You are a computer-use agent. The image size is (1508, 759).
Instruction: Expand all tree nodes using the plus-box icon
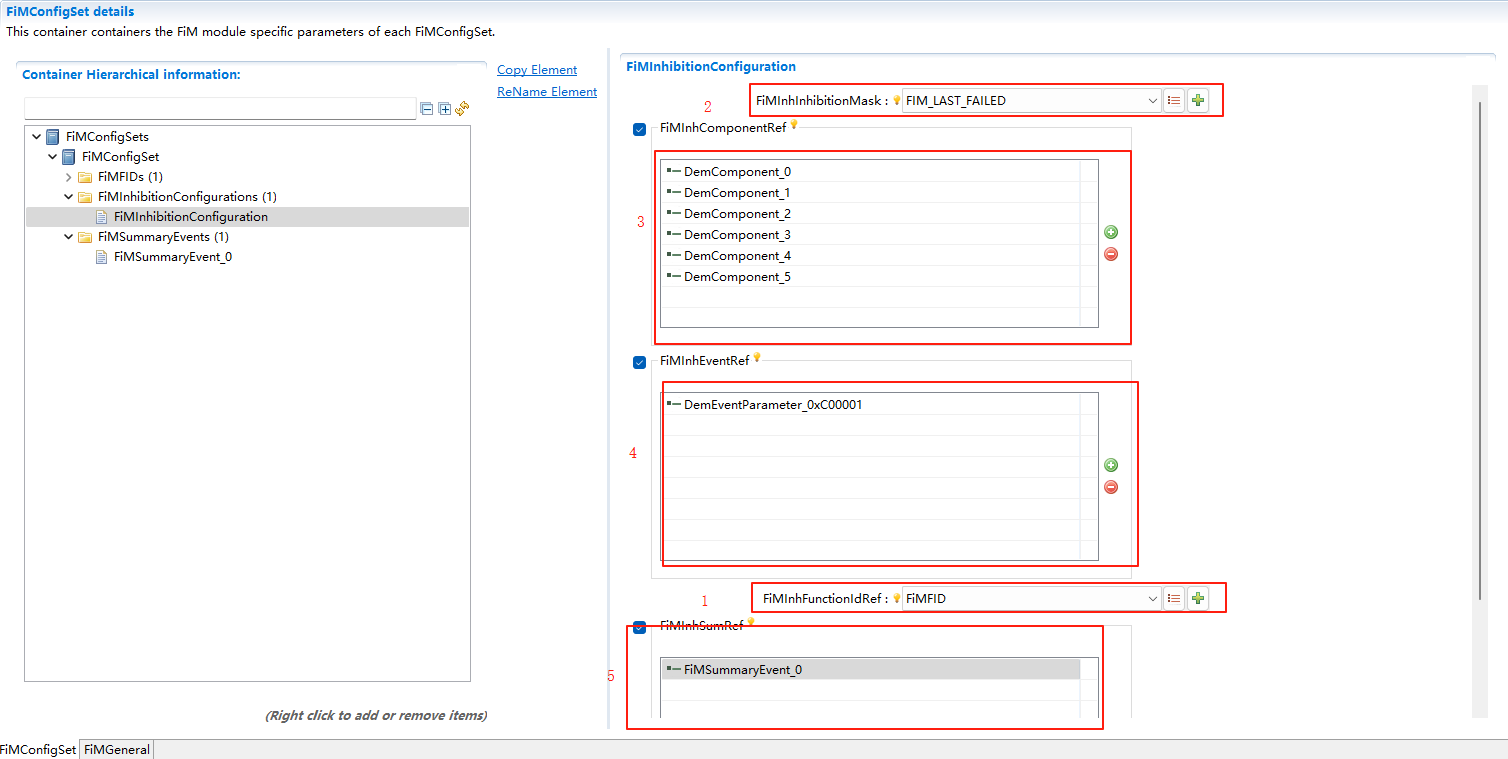point(443,108)
